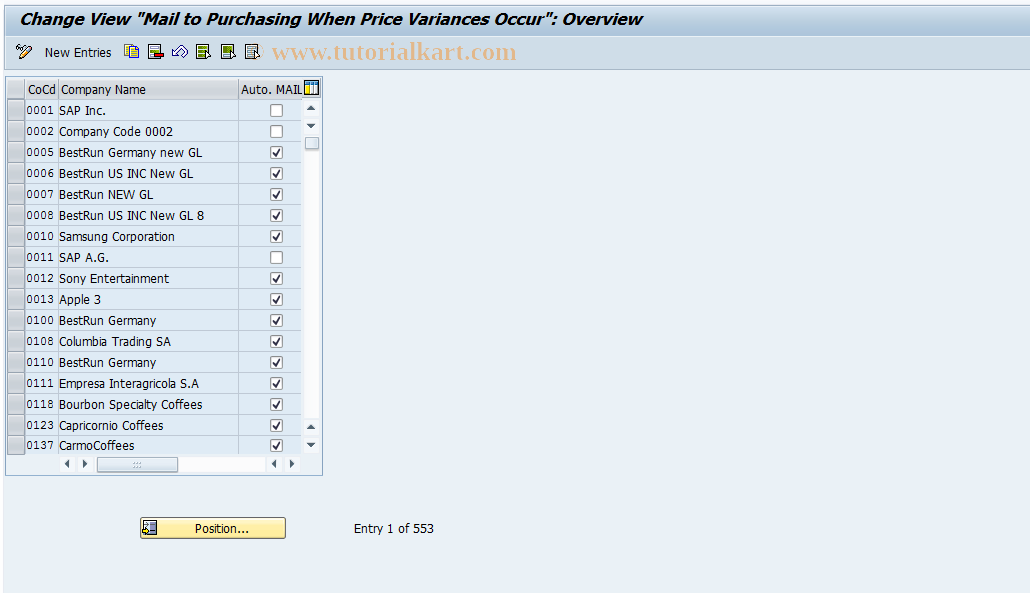This screenshot has height=593, width=1030.
Task: Click the Position... button
Action: 213,528
